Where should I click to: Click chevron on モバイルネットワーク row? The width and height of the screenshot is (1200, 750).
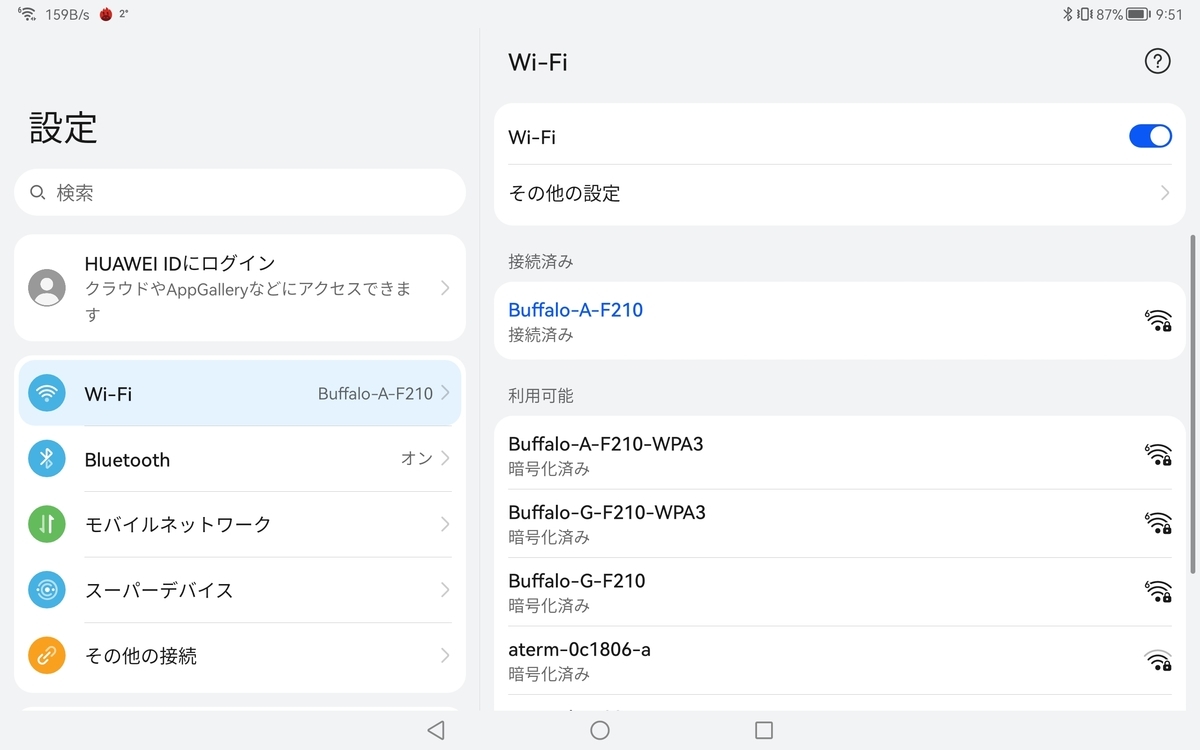click(445, 524)
